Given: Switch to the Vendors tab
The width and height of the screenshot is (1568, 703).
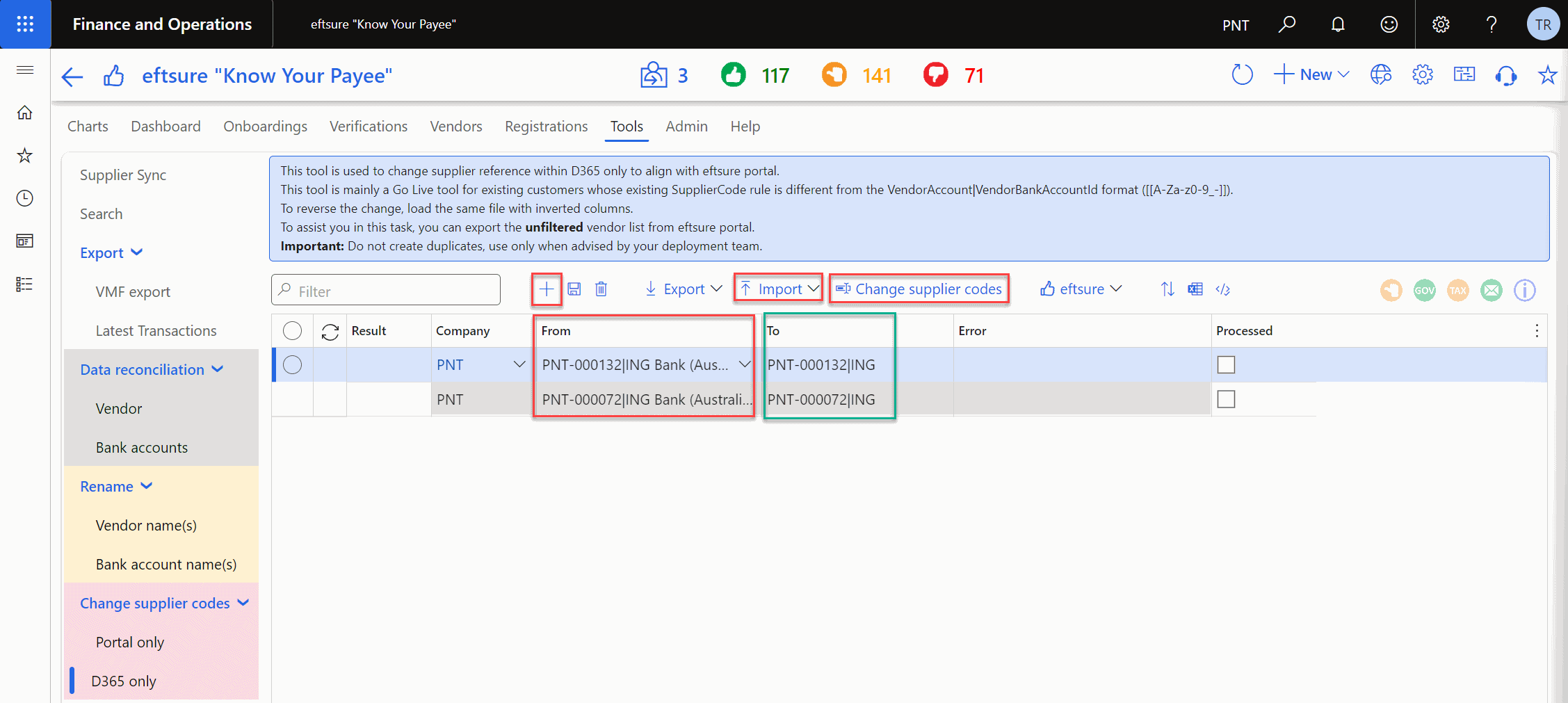Looking at the screenshot, I should coord(456,127).
